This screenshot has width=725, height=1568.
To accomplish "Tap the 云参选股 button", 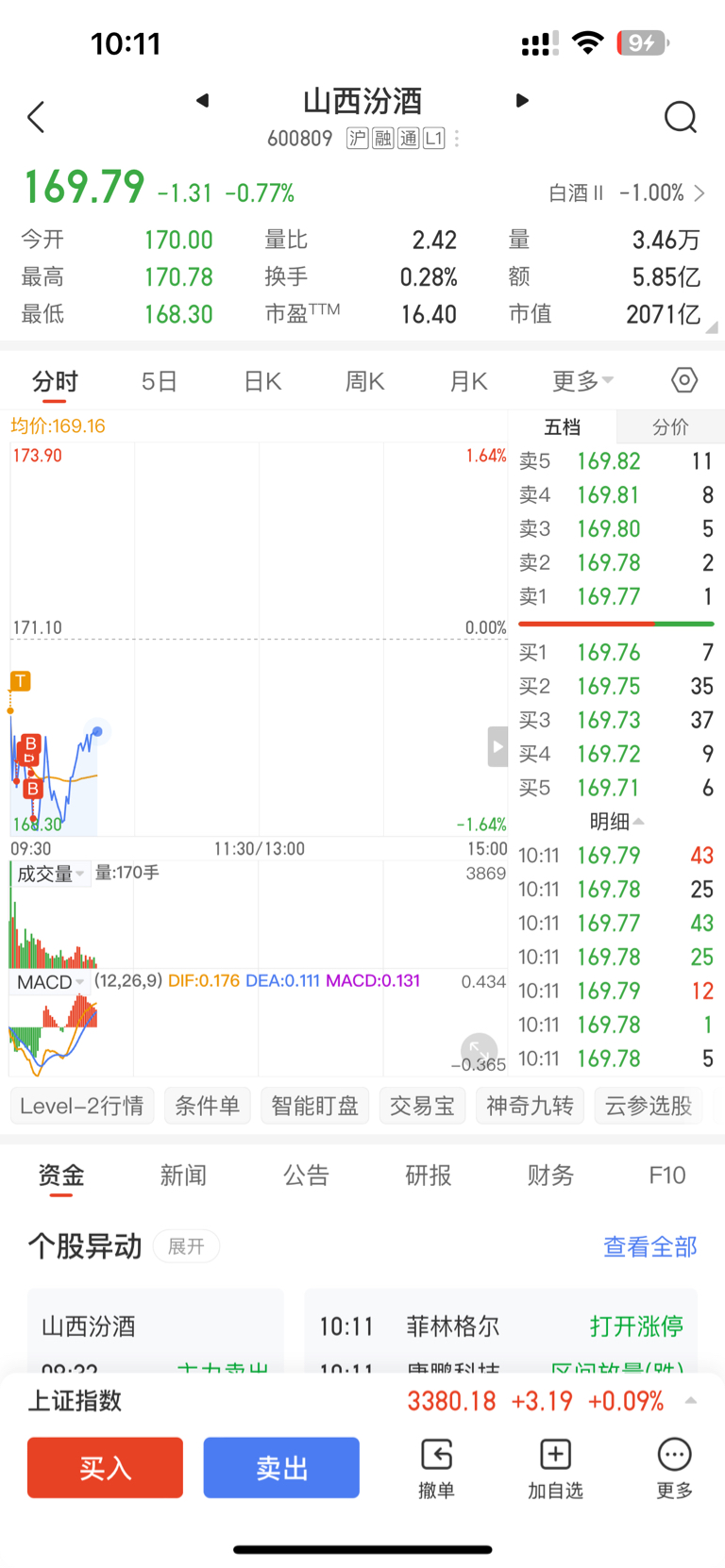I will click(649, 1106).
